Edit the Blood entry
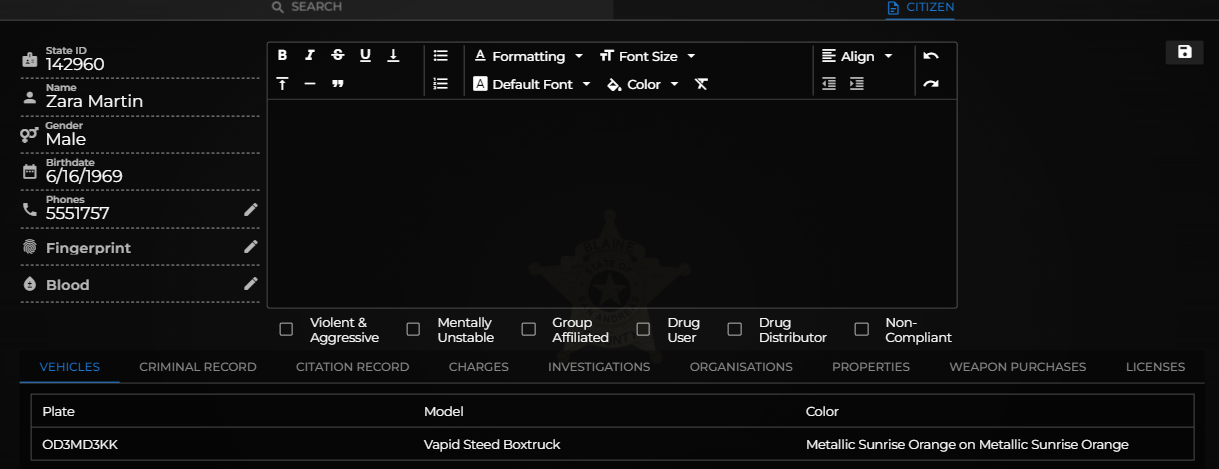This screenshot has height=469, width=1219. 251,283
